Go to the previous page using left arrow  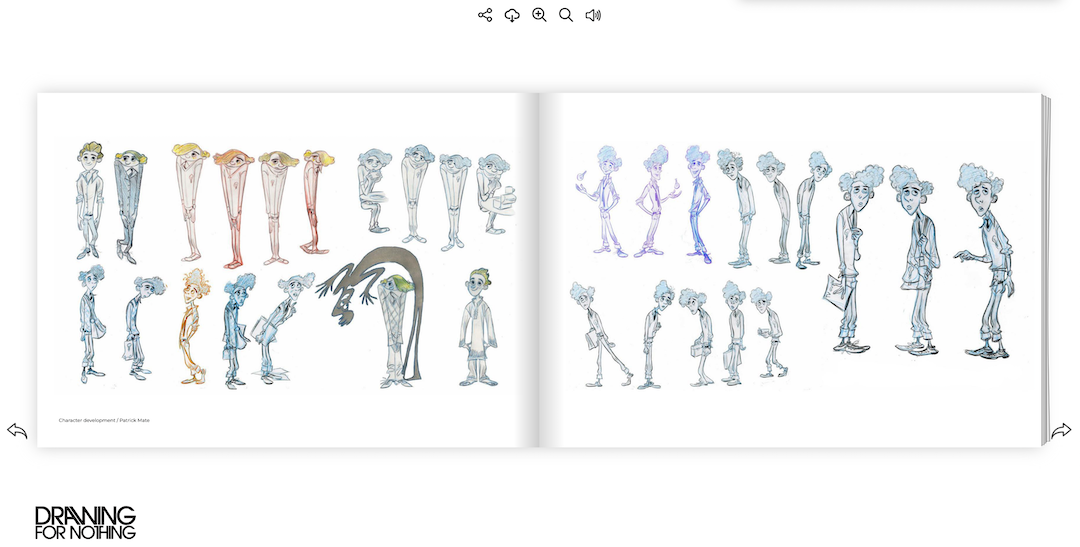tap(17, 430)
